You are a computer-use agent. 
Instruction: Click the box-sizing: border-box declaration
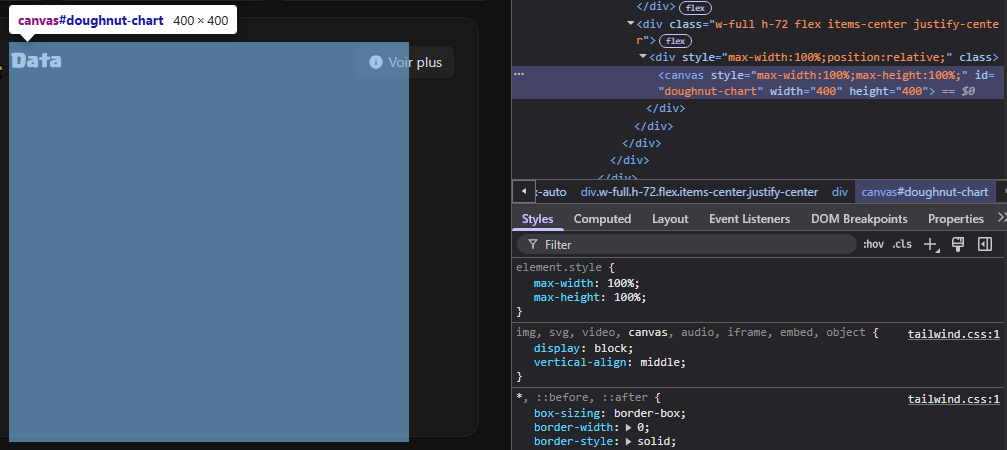[610, 413]
